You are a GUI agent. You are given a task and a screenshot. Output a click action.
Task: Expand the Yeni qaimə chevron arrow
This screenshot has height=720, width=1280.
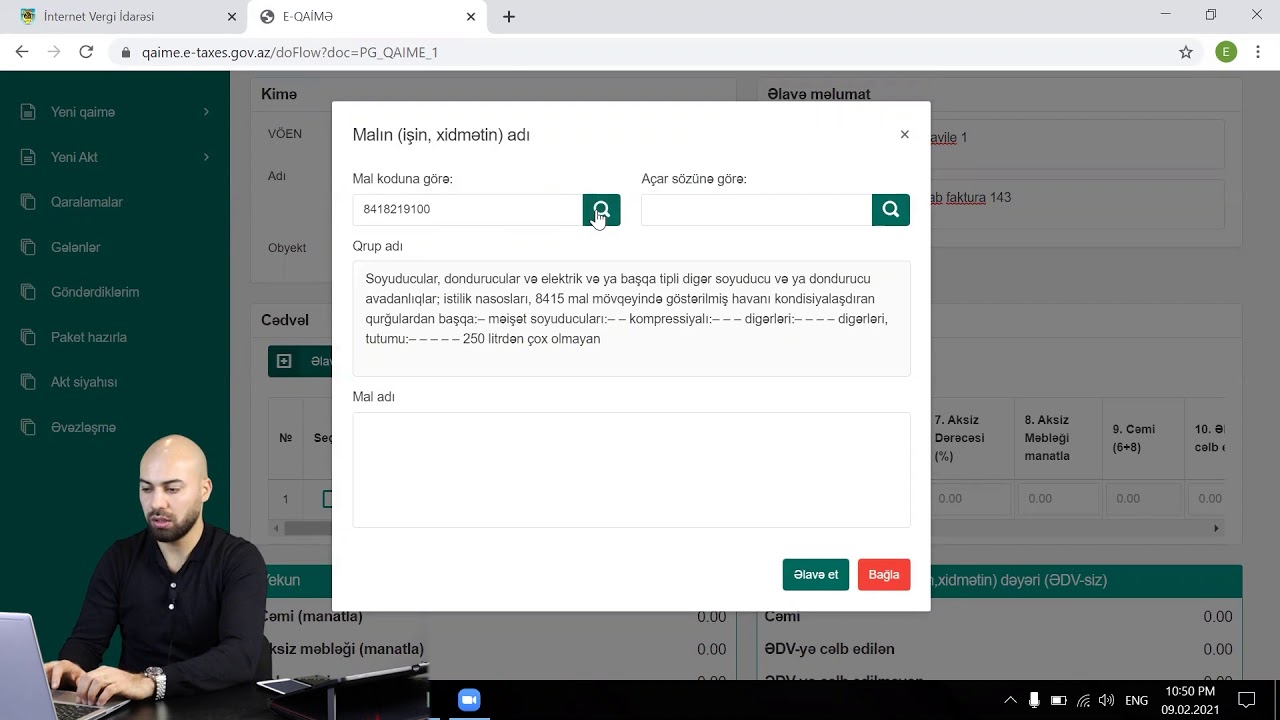[x=206, y=112]
